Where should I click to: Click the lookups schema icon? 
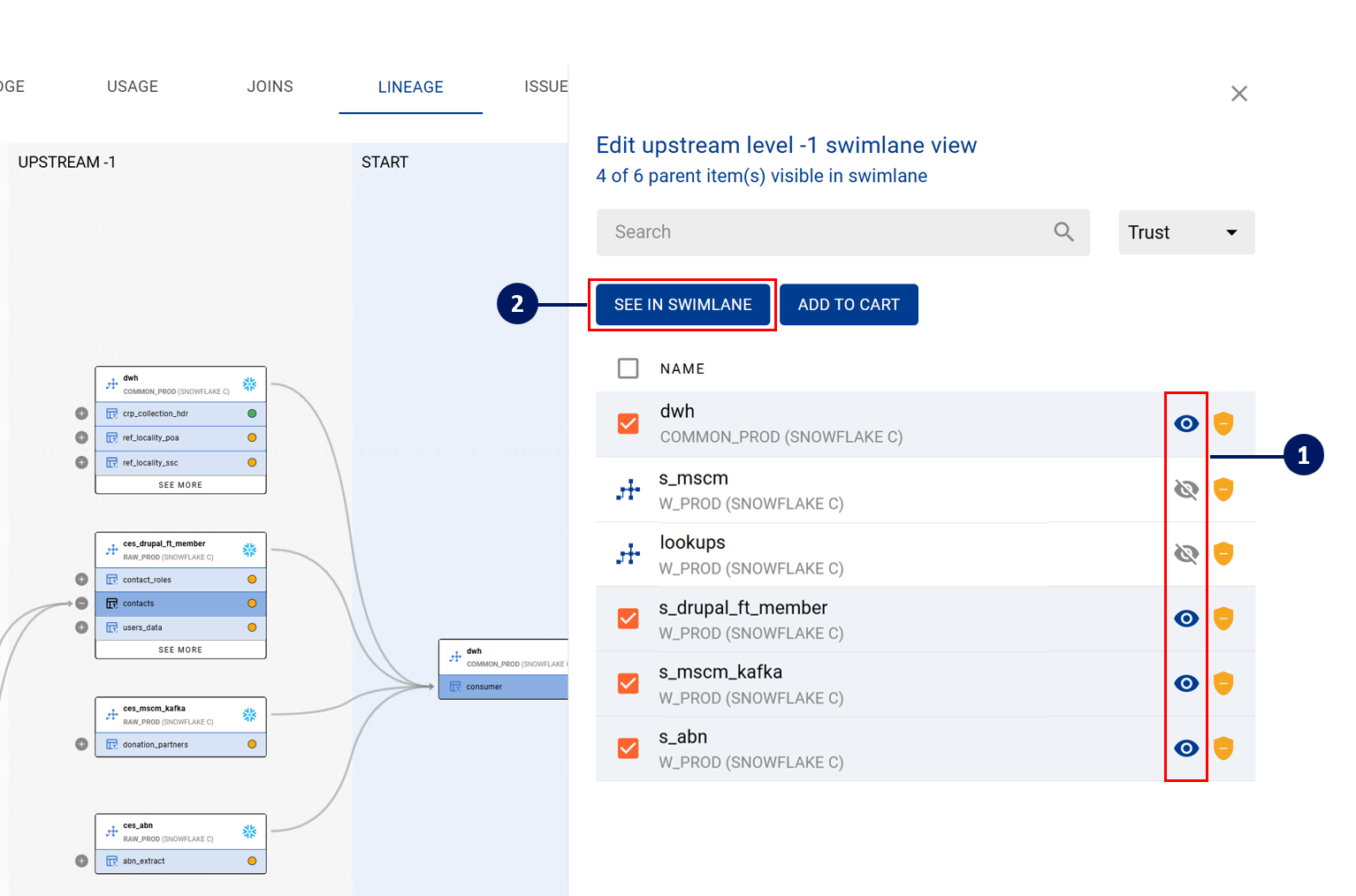[x=628, y=555]
